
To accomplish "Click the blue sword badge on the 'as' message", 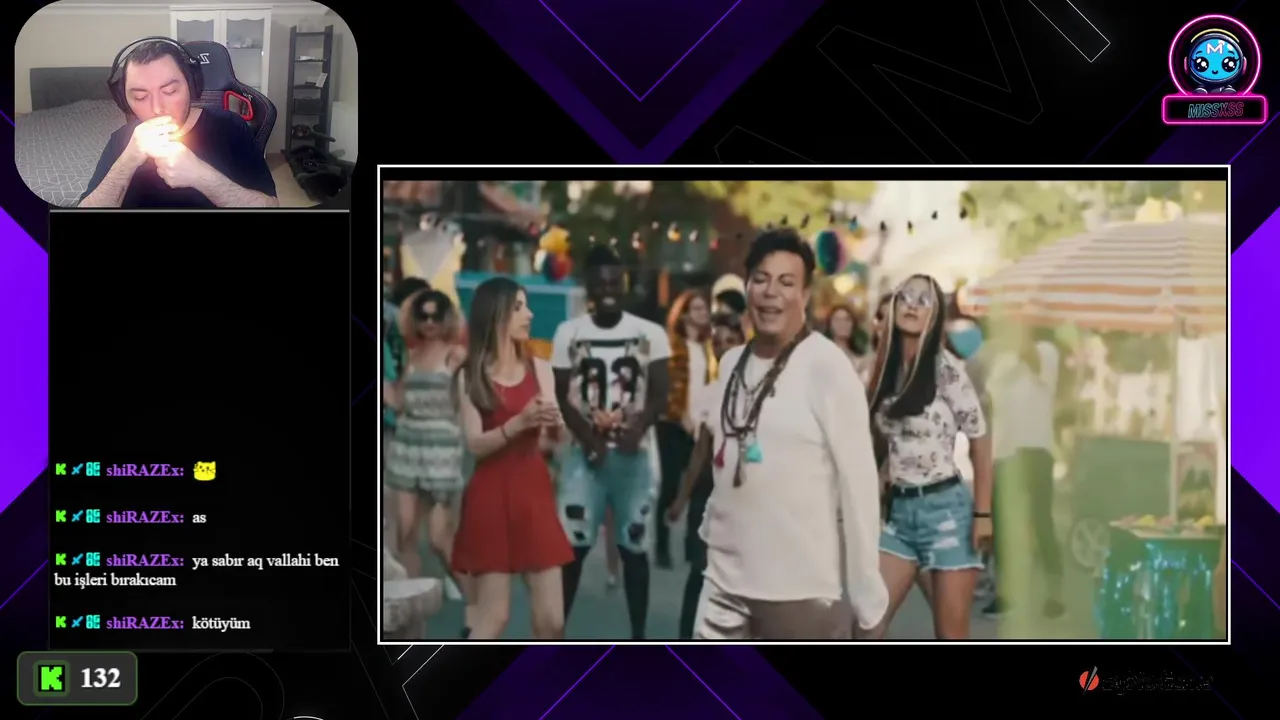I will (77, 516).
